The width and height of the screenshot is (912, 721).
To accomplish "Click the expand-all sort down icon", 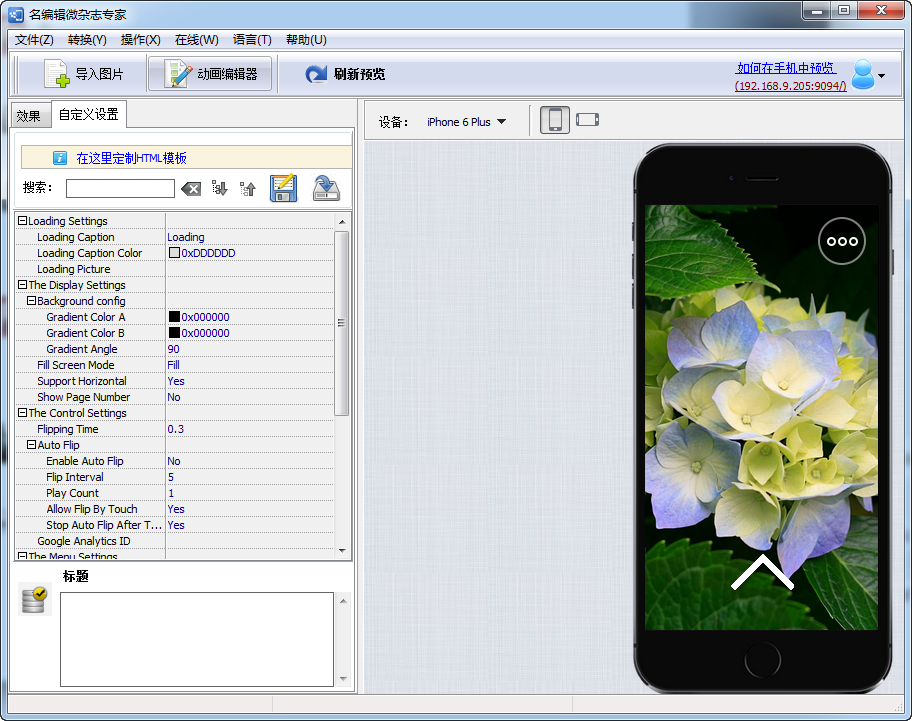I will point(219,188).
